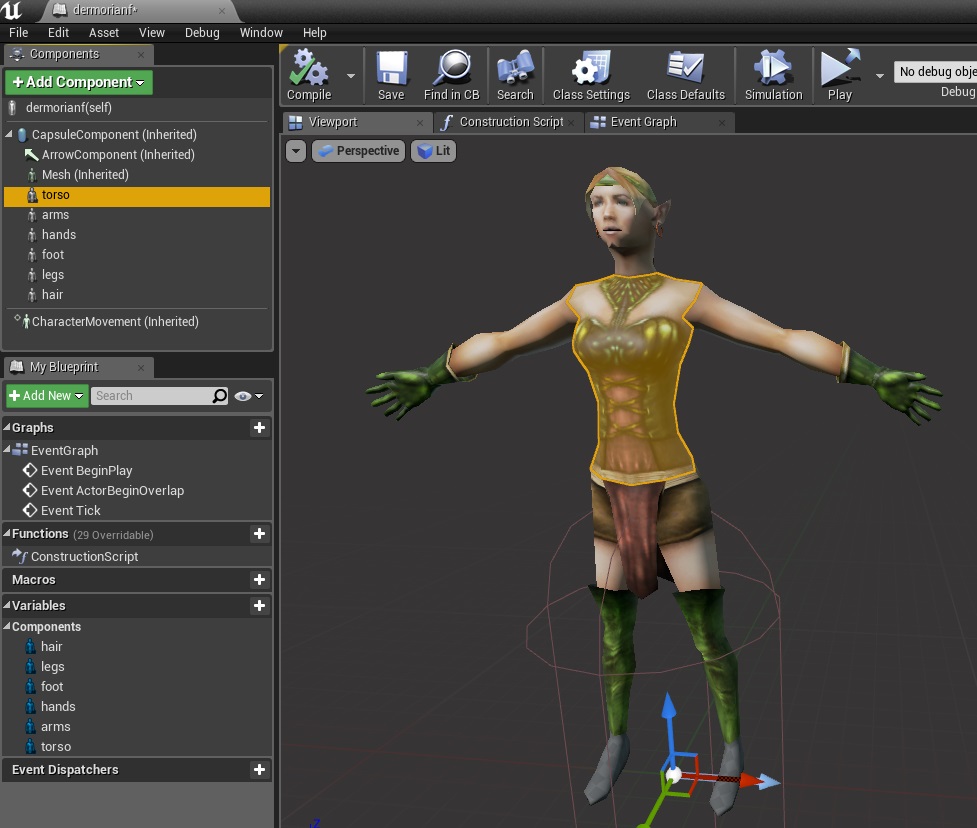Play the level in editor

(840, 75)
